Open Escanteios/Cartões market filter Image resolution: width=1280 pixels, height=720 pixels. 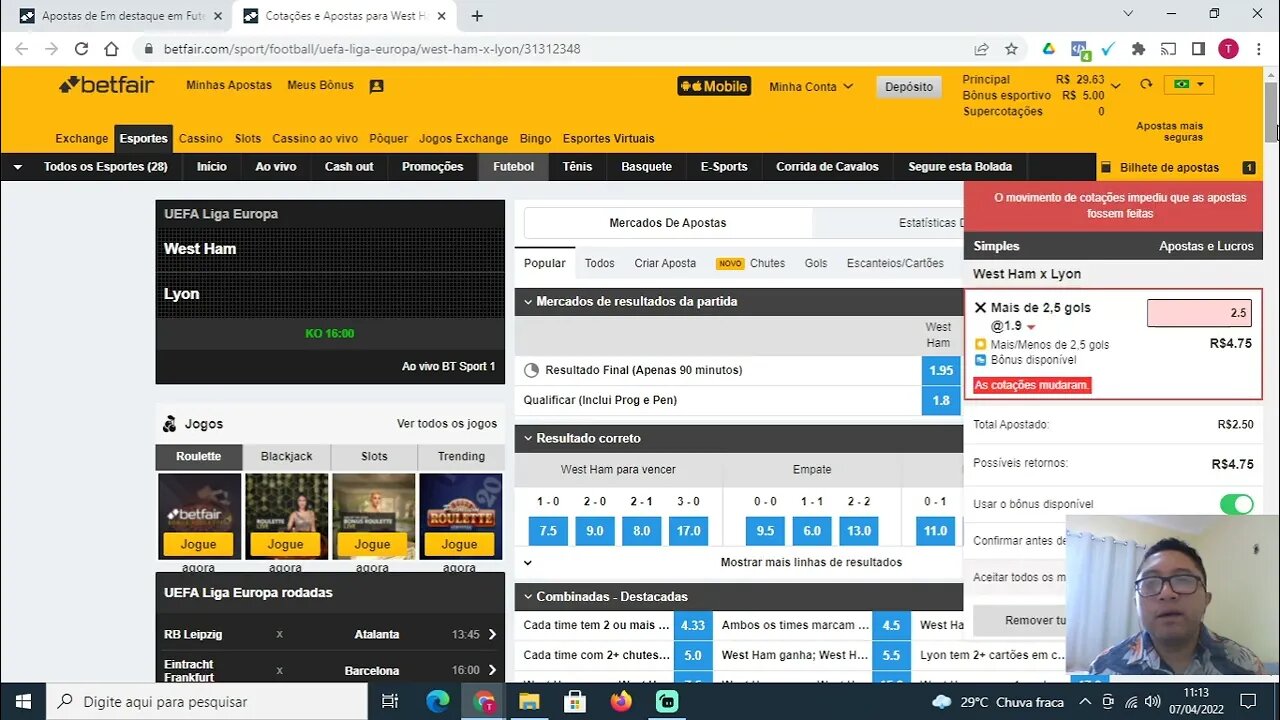click(x=895, y=263)
